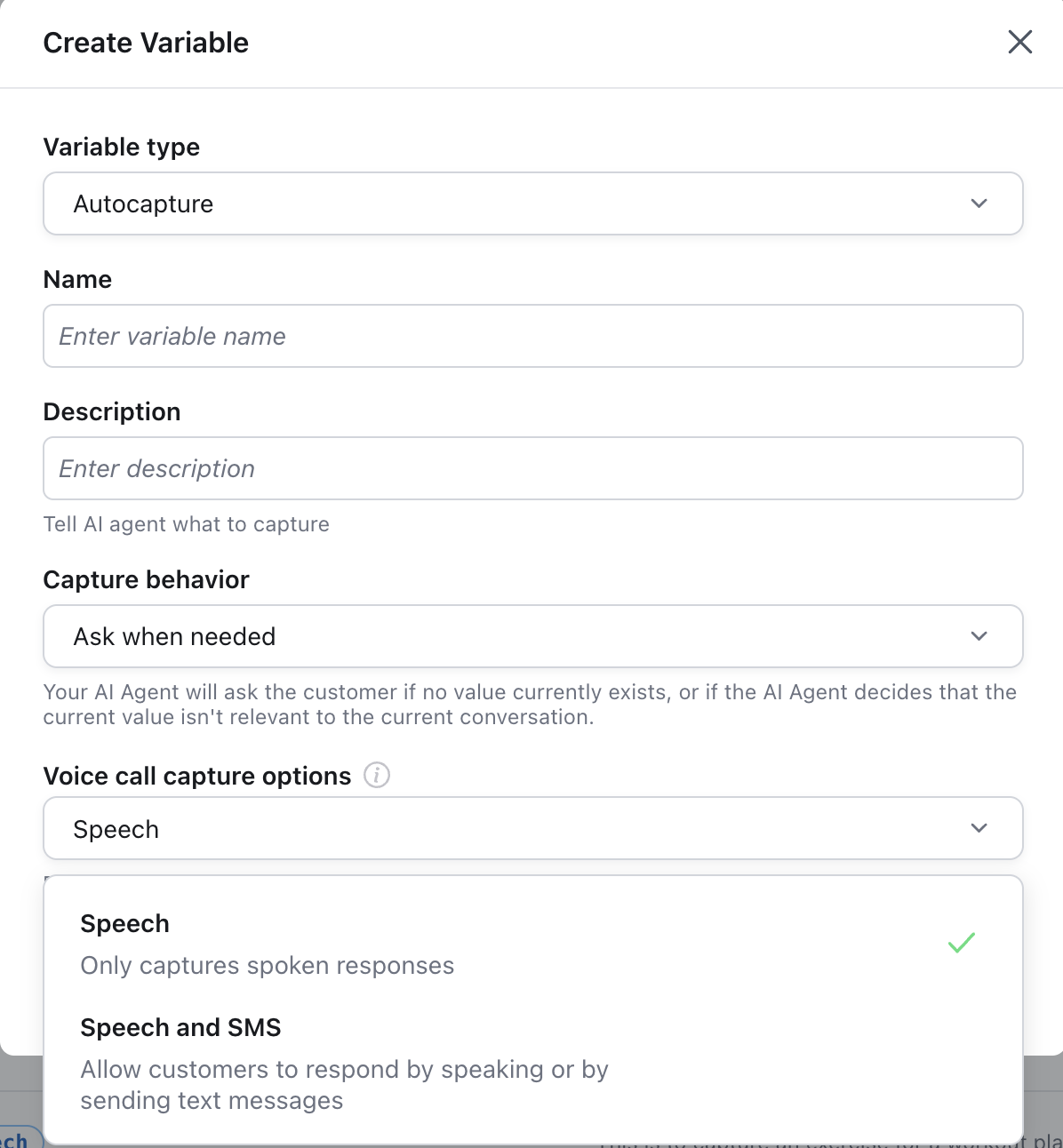Image resolution: width=1063 pixels, height=1148 pixels.
Task: Open the Voice call capture options dropdown
Action: [x=532, y=828]
